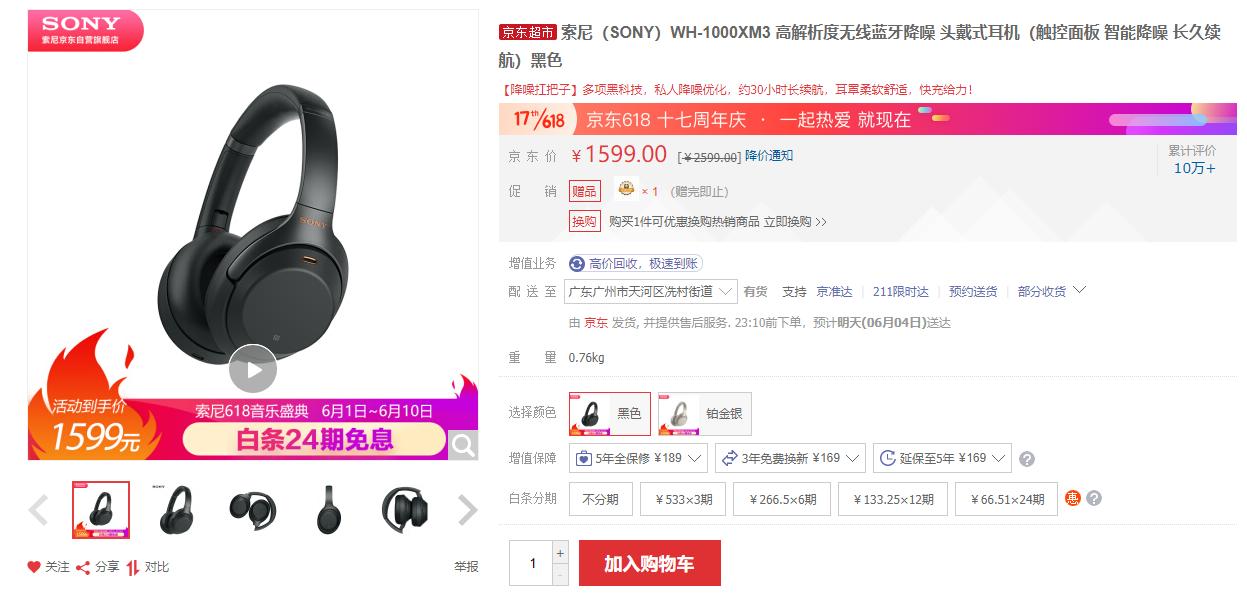
Task: 点击白条分期行末的惠标红色图标
Action: pos(1072,497)
